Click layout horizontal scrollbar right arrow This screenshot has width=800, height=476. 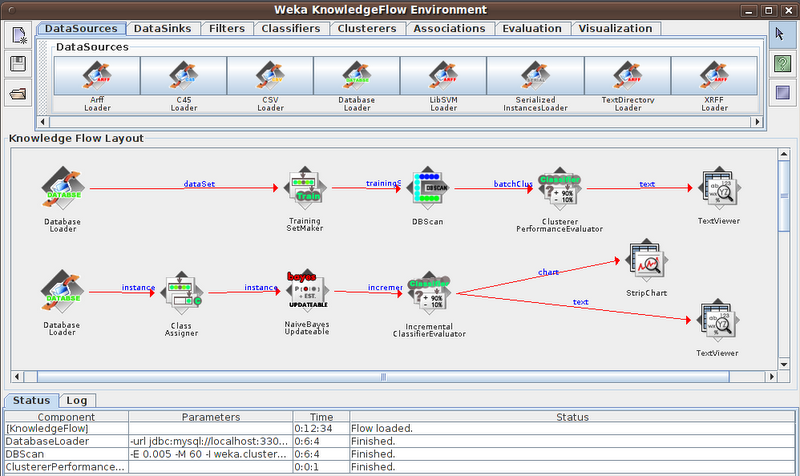click(x=772, y=377)
